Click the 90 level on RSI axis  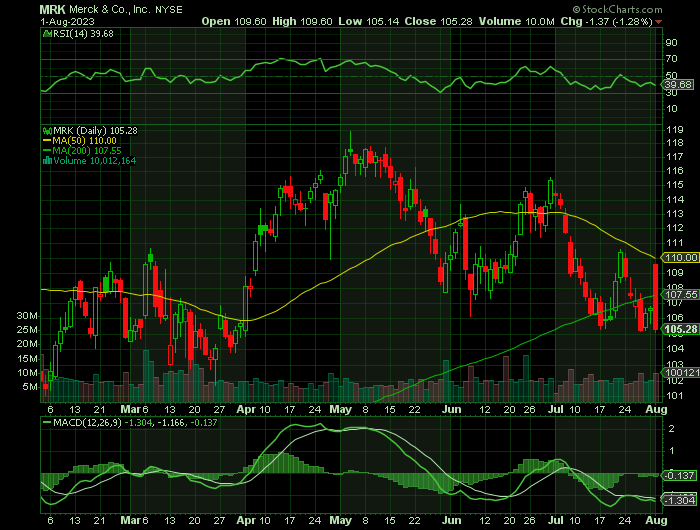(671, 43)
